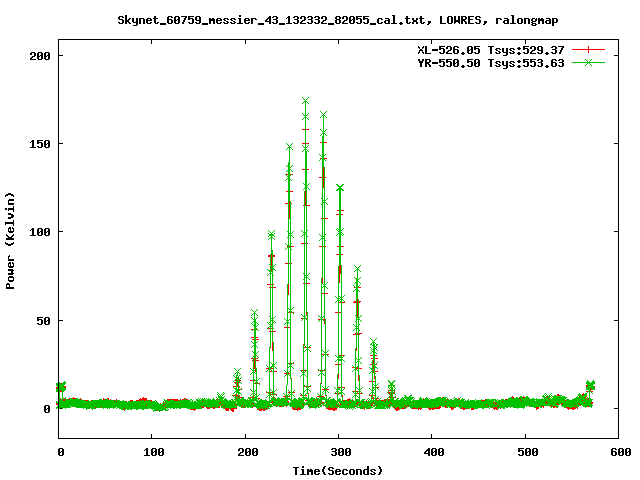Select x-axis tick label 100
The image size is (640, 480).
point(153,452)
